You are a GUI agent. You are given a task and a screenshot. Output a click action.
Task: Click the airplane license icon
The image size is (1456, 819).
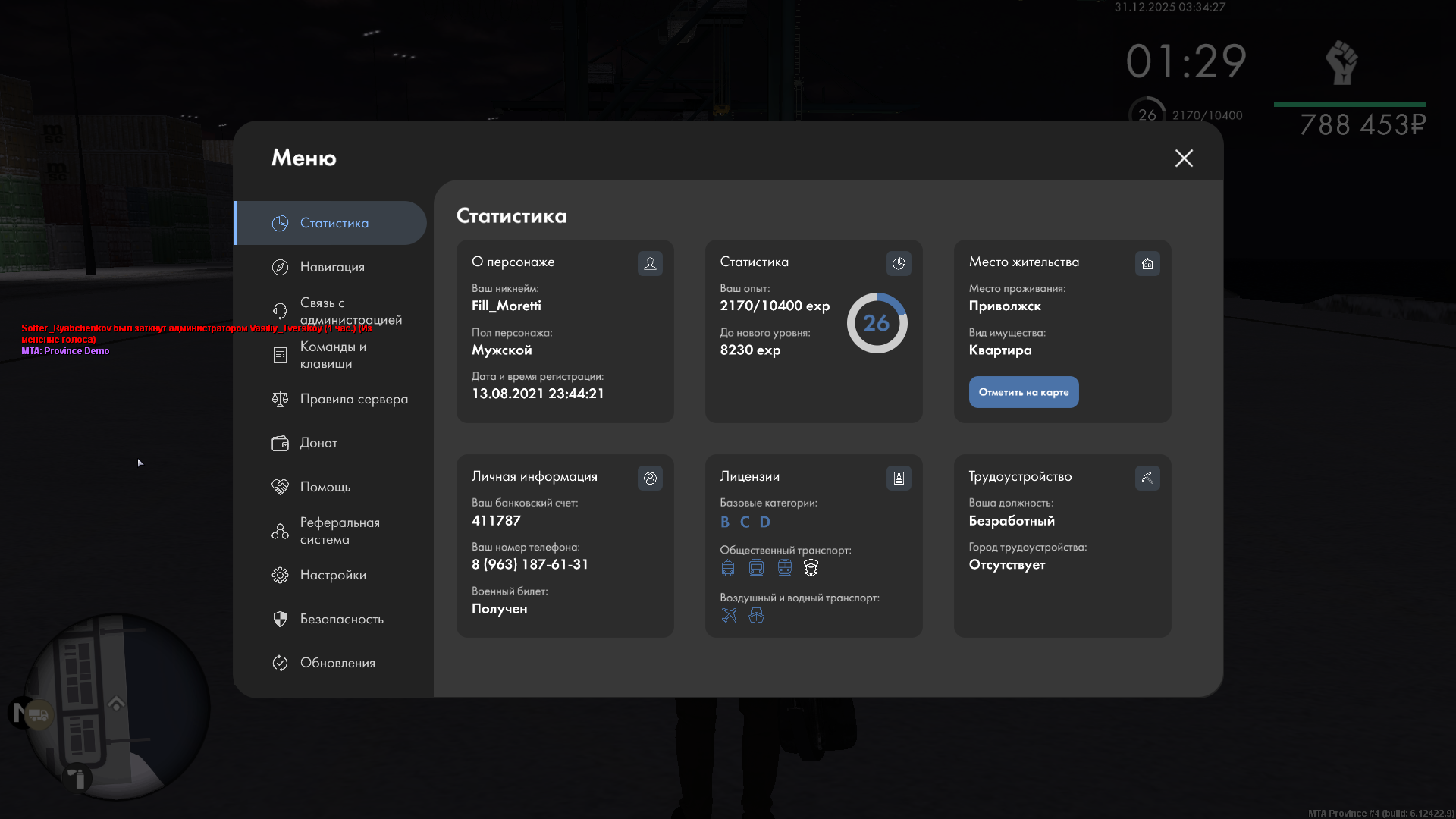pyautogui.click(x=729, y=616)
